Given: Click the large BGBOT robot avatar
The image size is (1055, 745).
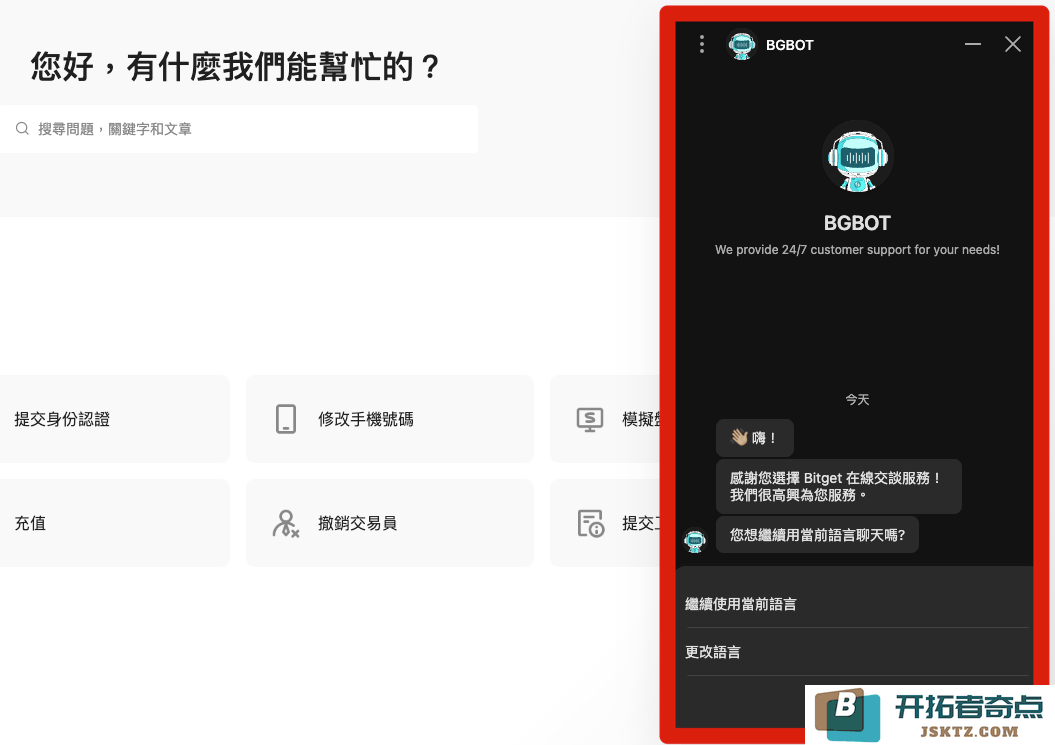Looking at the screenshot, I should 858,157.
